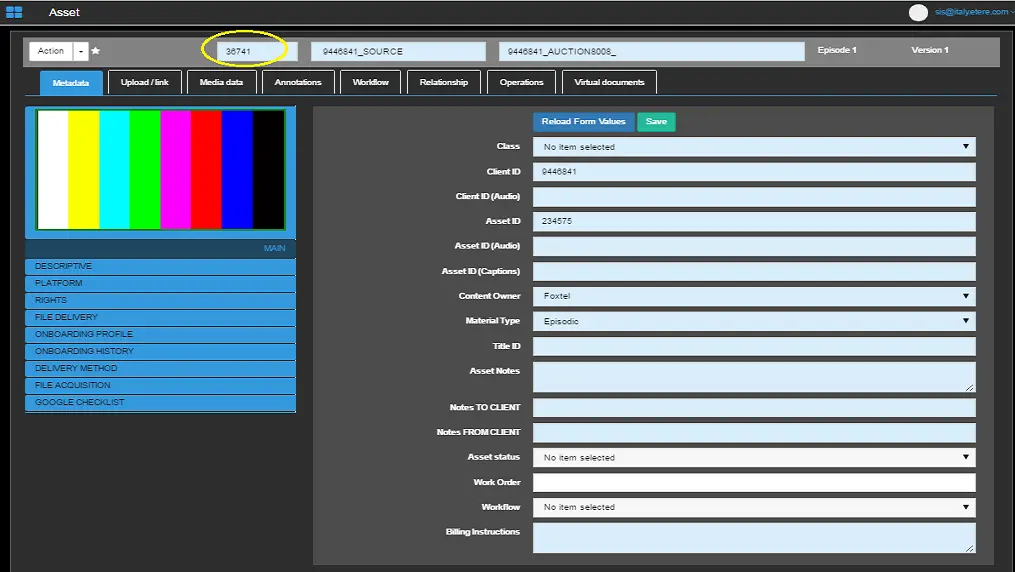Image resolution: width=1015 pixels, height=572 pixels.
Task: Click the green Save button
Action: pyautogui.click(x=656, y=122)
